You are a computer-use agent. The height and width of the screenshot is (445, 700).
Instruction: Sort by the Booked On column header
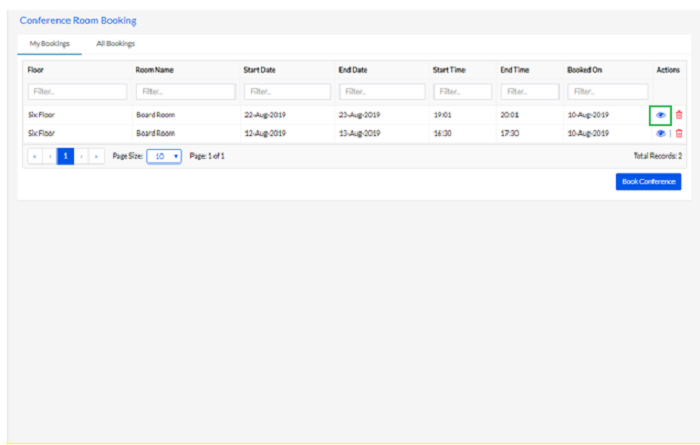(585, 70)
